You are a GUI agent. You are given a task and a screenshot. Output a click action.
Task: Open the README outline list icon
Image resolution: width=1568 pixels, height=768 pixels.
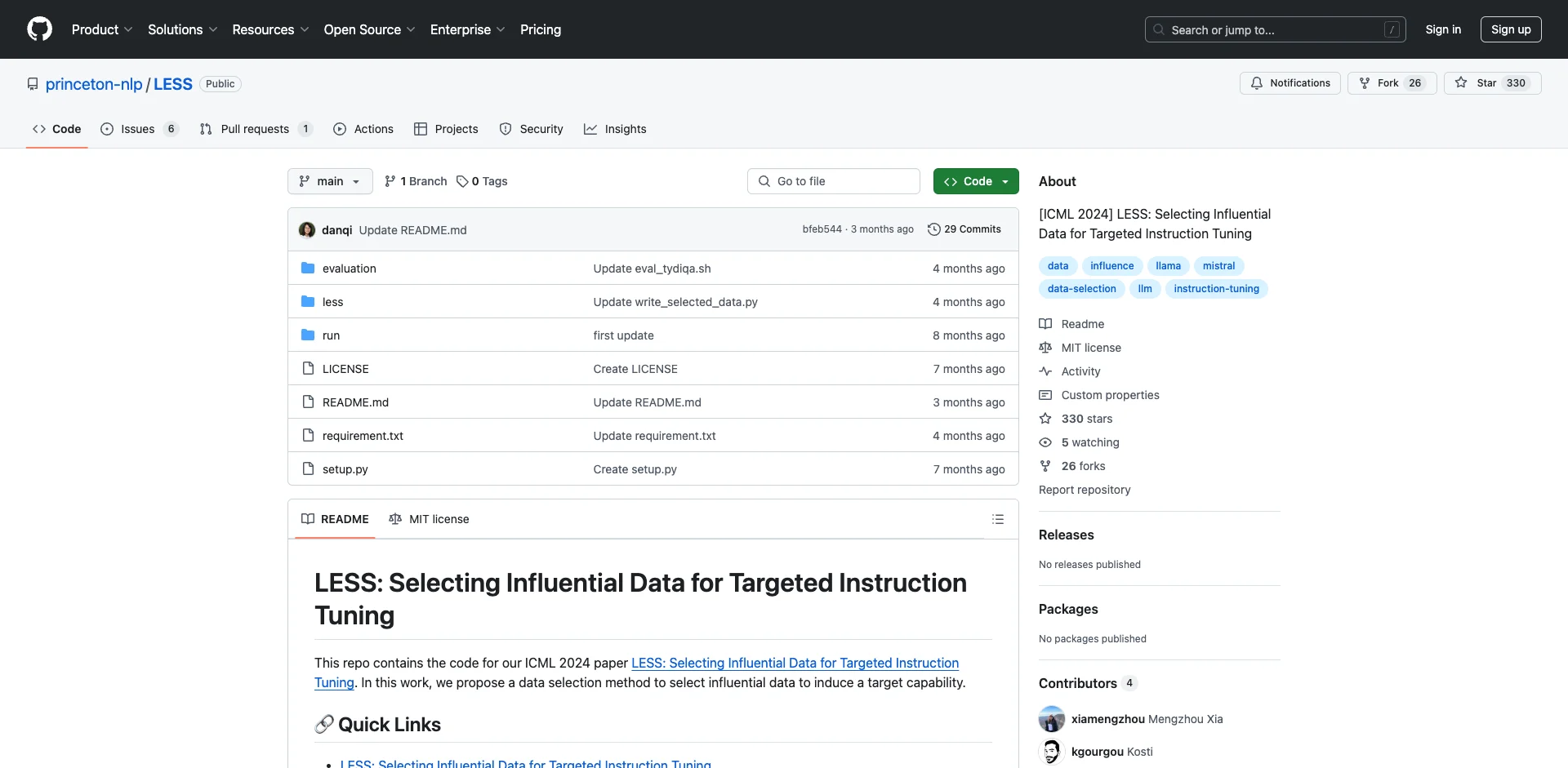click(x=997, y=519)
